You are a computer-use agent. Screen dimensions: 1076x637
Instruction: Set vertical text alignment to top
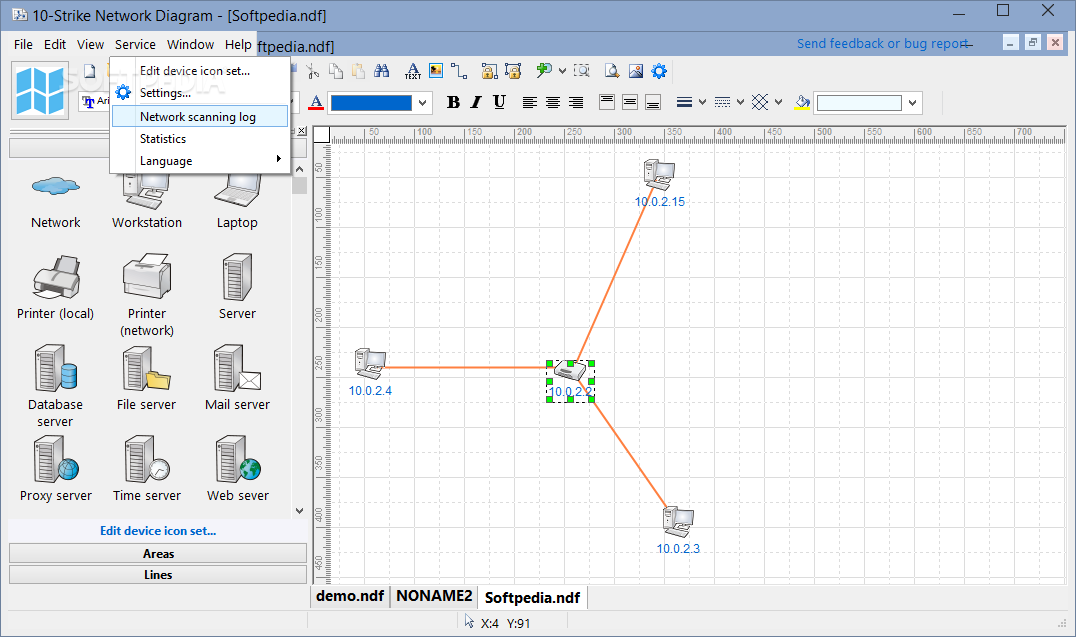click(x=607, y=102)
